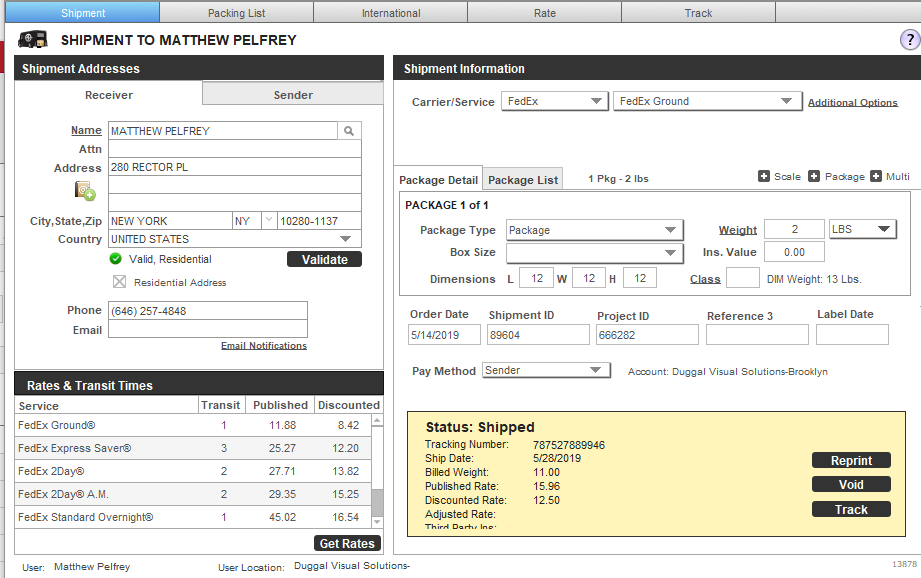Click the name search magnifier icon
Viewport: 921px width, 578px height.
coord(349,130)
